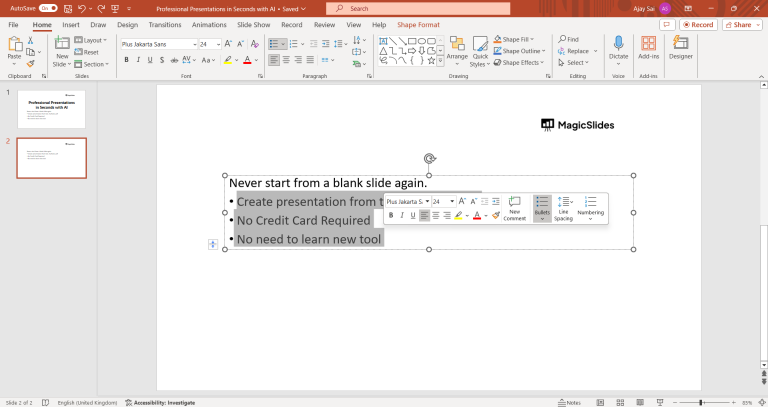The image size is (768, 407).
Task: Click the Save icon in title bar
Action: pyautogui.click(x=68, y=9)
